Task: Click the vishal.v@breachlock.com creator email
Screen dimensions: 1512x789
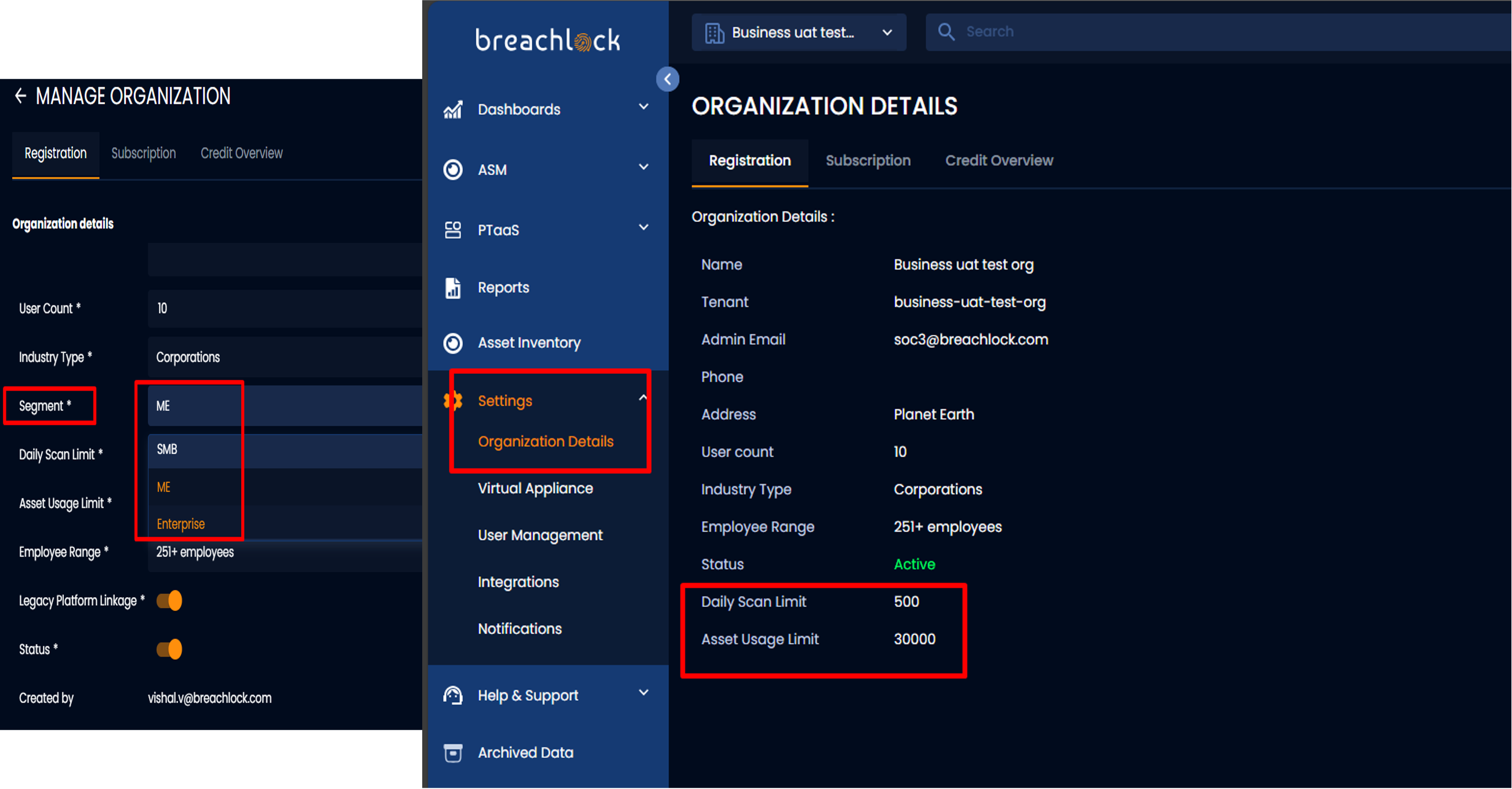Action: point(209,698)
